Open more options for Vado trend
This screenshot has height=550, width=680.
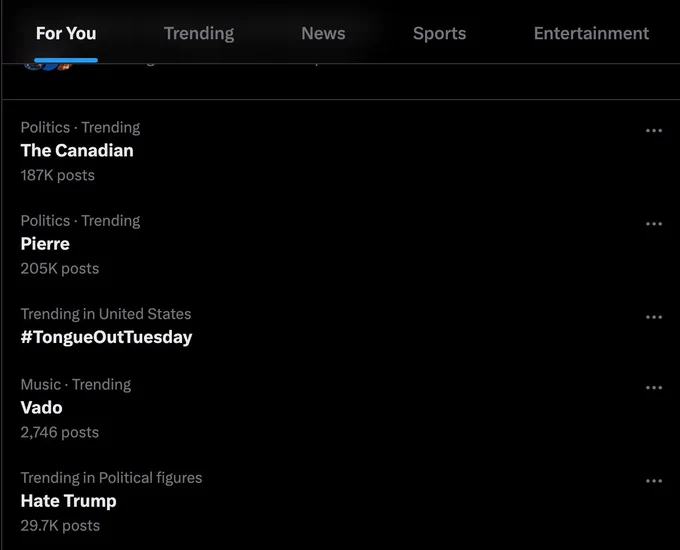point(654,388)
